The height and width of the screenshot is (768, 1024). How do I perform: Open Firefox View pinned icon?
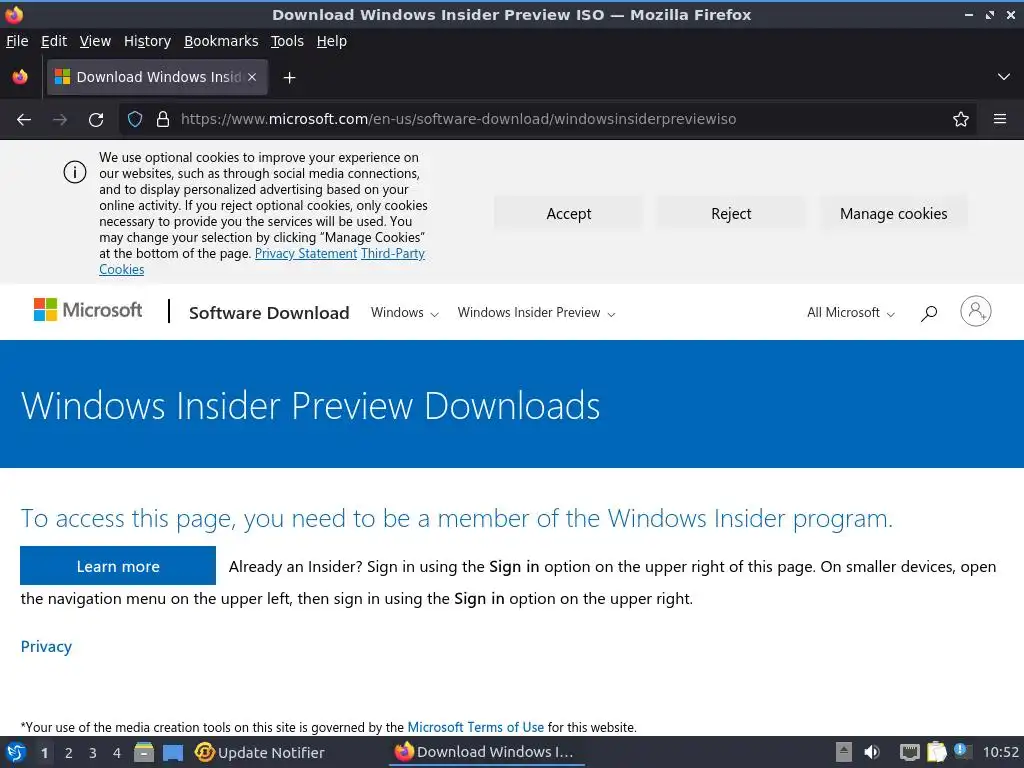20,77
